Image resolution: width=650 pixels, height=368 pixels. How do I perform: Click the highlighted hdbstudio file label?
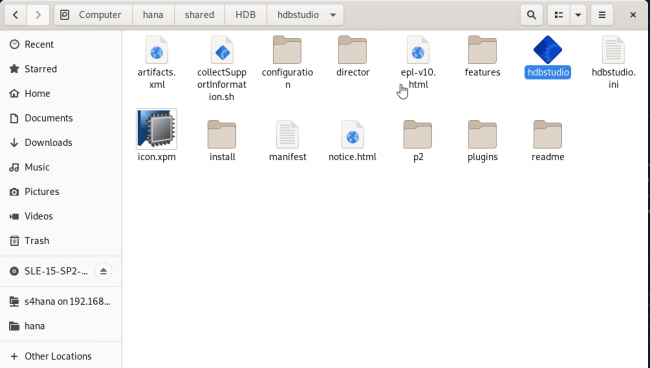548,73
